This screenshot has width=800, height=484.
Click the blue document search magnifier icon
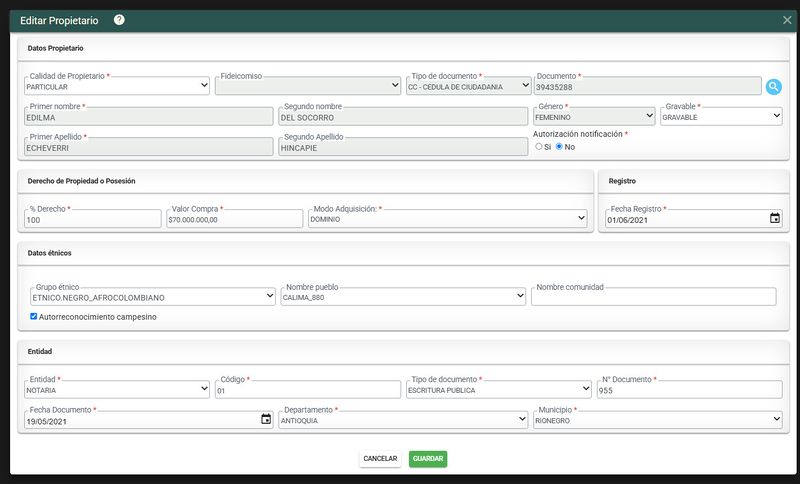point(773,87)
